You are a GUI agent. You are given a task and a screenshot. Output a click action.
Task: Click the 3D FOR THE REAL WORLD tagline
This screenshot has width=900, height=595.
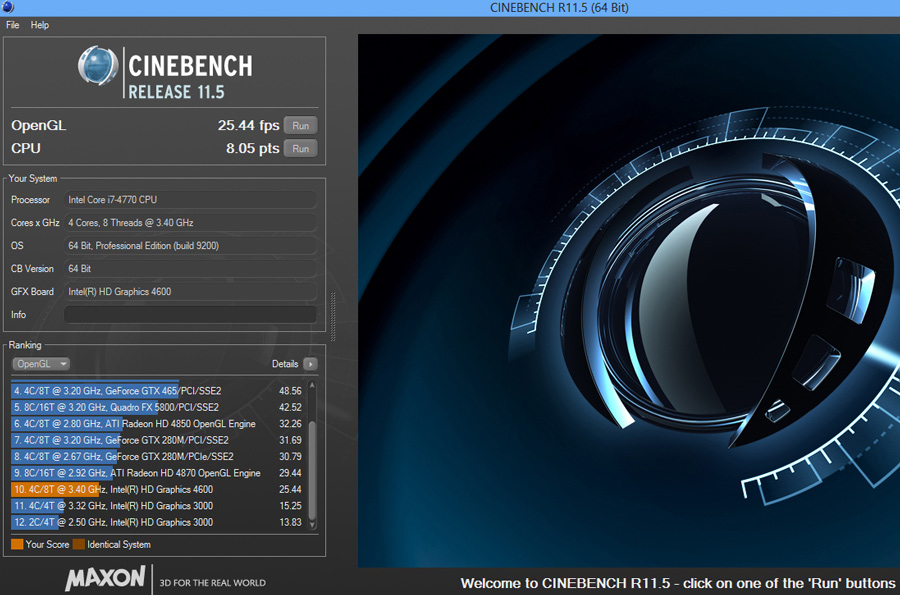click(212, 583)
